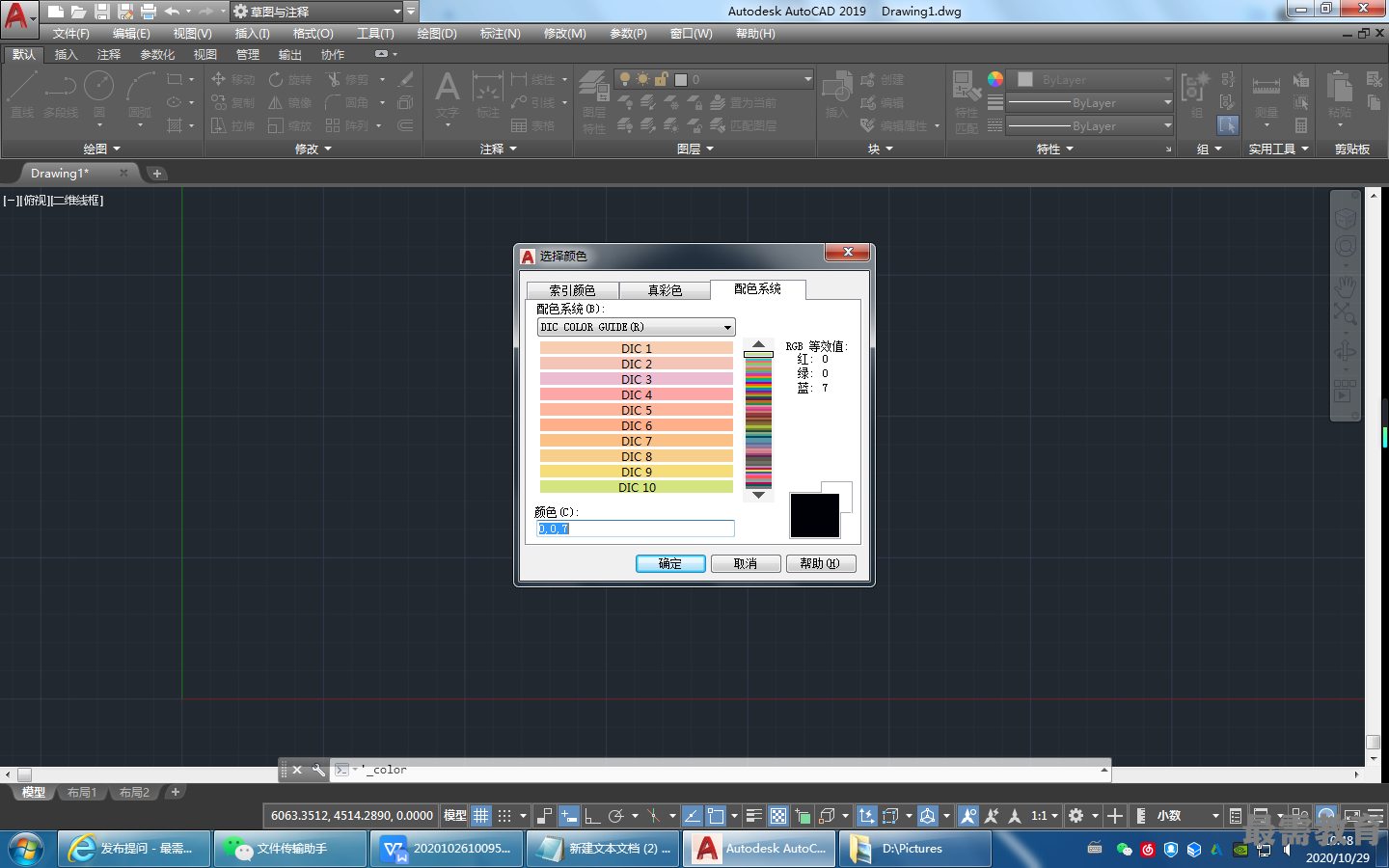Click the Plot printer icon in quick access toolbar
The image size is (1389, 868).
point(149,12)
